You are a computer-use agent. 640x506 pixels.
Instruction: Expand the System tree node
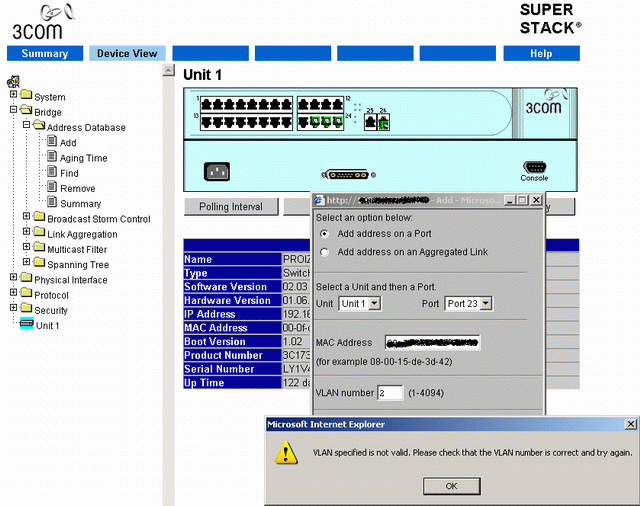click(14, 97)
